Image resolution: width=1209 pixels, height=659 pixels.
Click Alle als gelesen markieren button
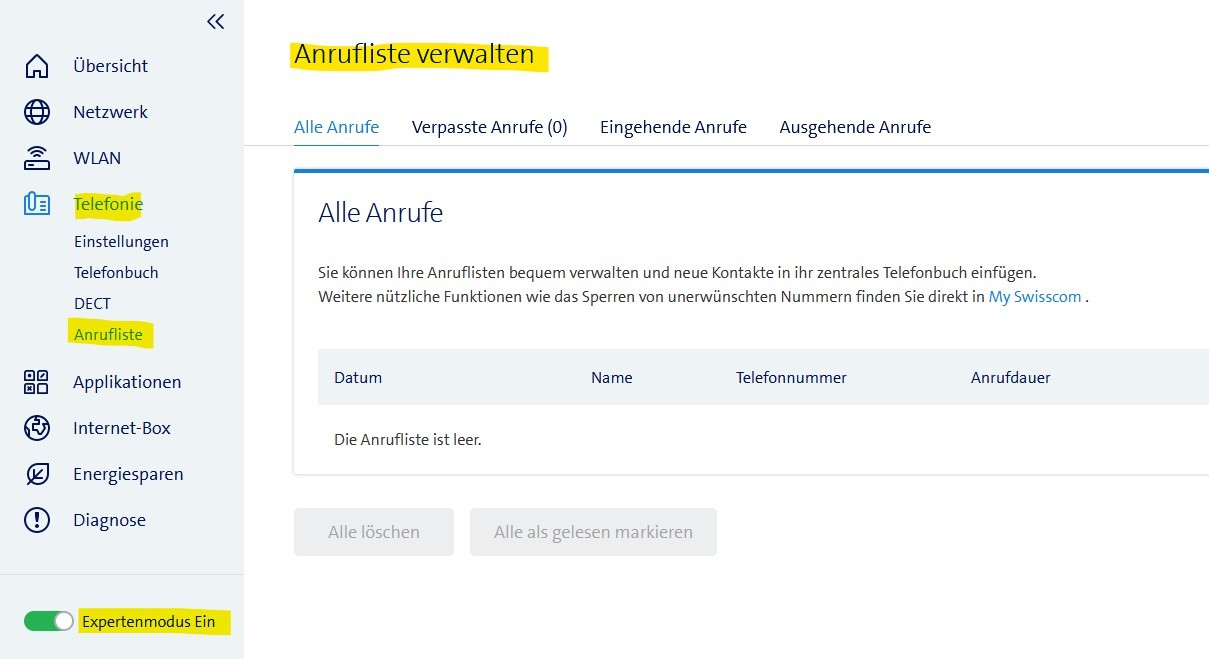593,532
